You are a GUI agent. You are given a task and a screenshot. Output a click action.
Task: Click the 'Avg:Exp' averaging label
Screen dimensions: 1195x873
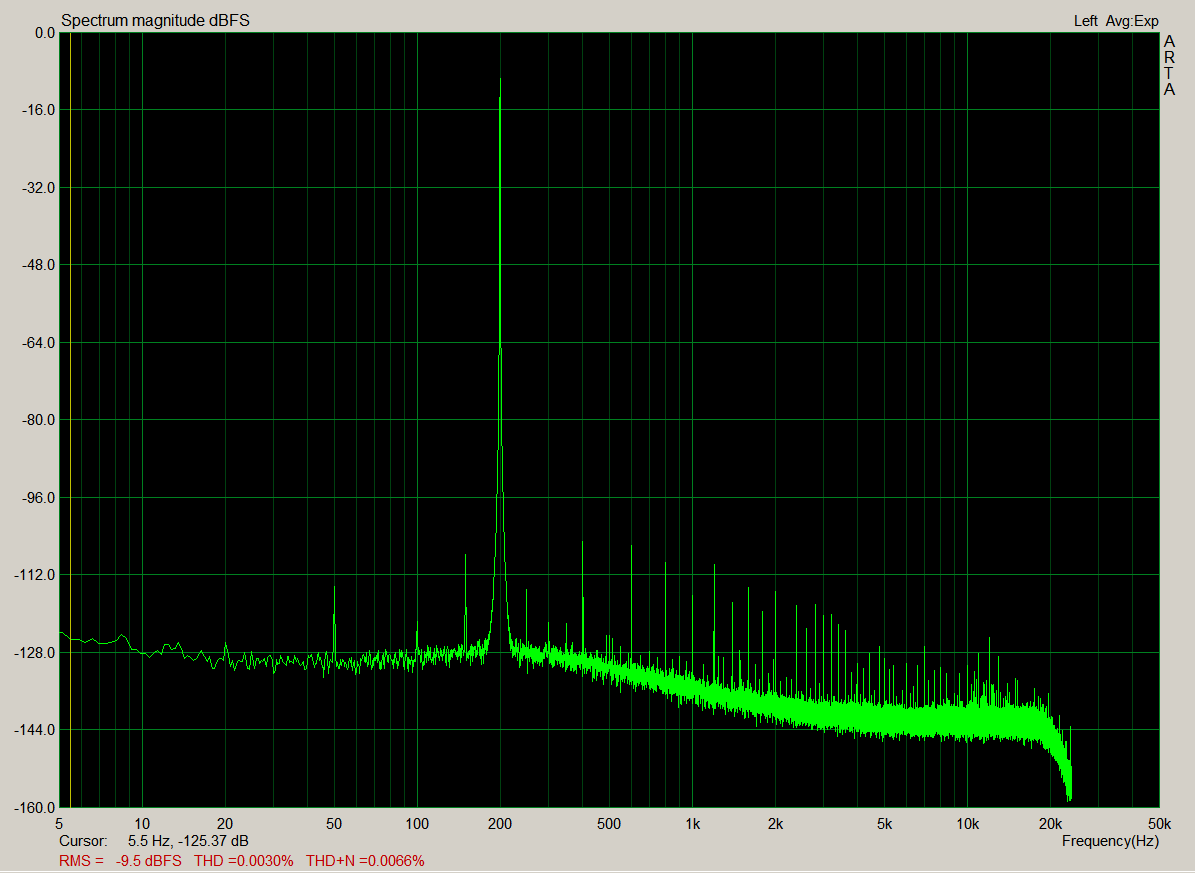point(1133,21)
